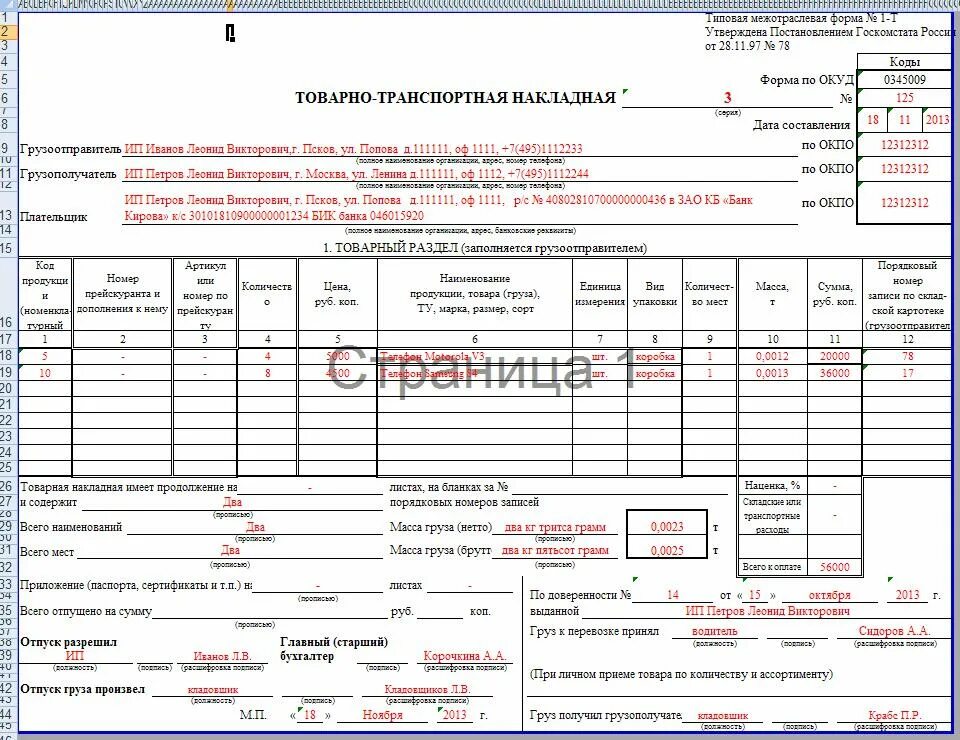Click the recipient name "Крабс П.Р."
The width and height of the screenshot is (960, 740).
[894, 715]
